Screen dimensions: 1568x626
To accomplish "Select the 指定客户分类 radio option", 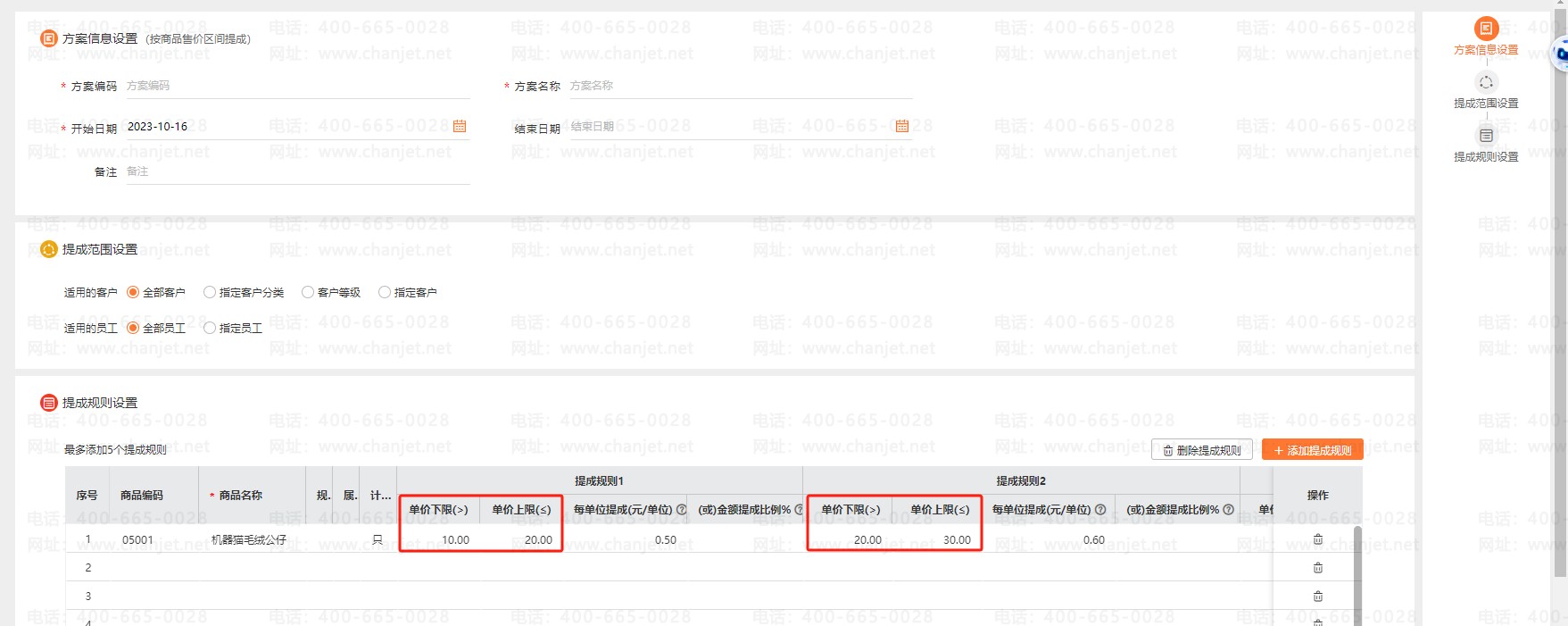I will (x=210, y=292).
